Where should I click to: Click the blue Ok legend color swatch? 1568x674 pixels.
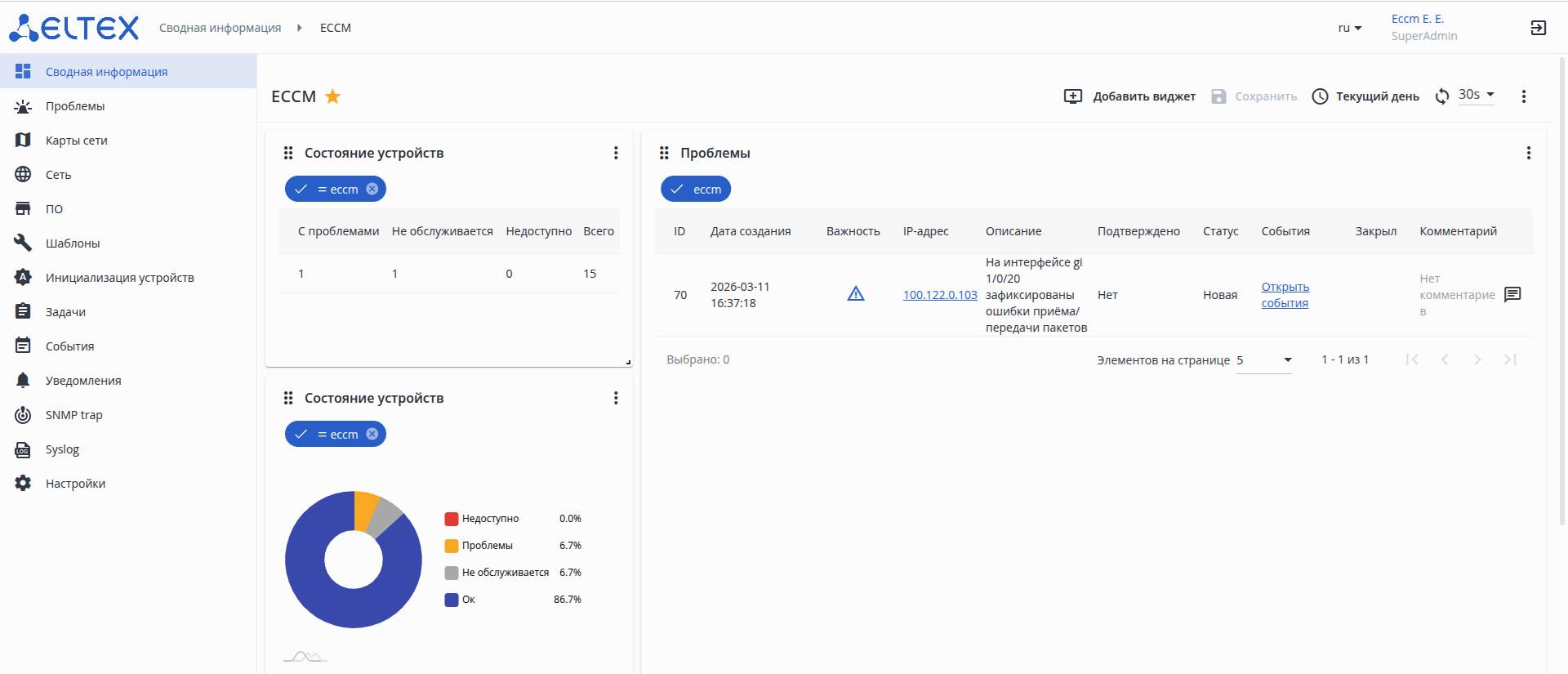click(451, 600)
